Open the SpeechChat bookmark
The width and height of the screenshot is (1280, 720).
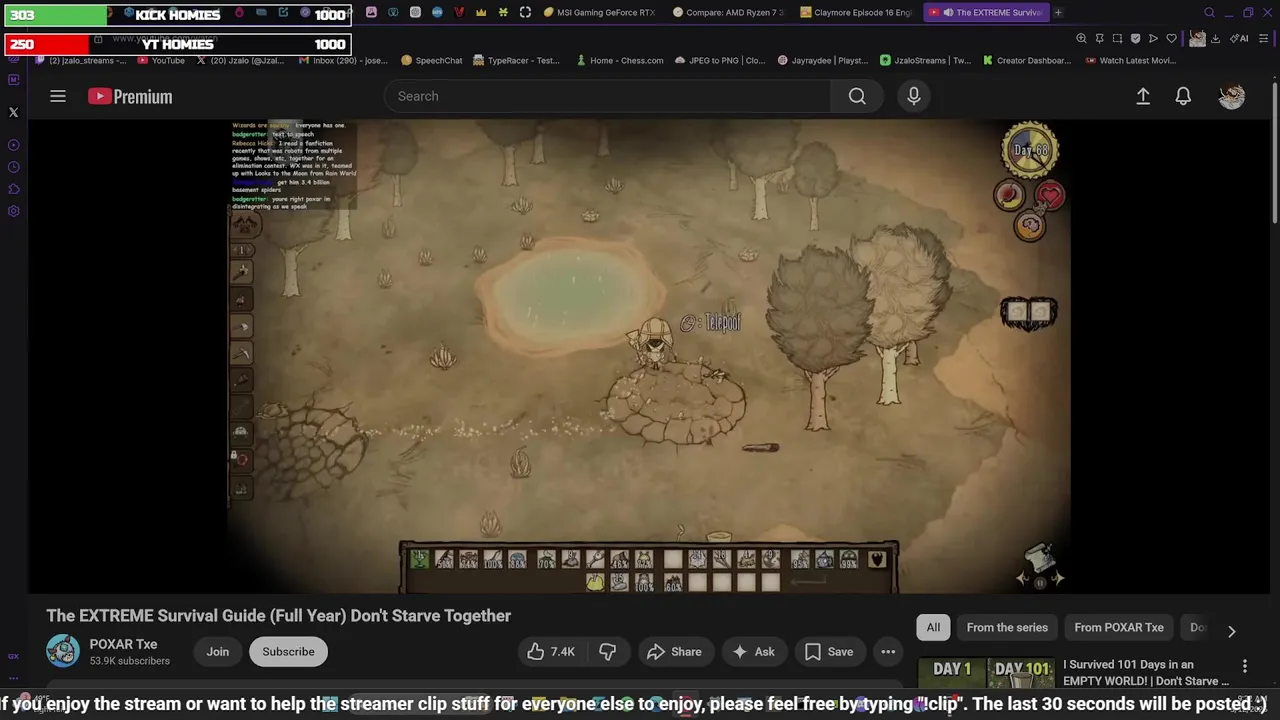click(x=431, y=60)
